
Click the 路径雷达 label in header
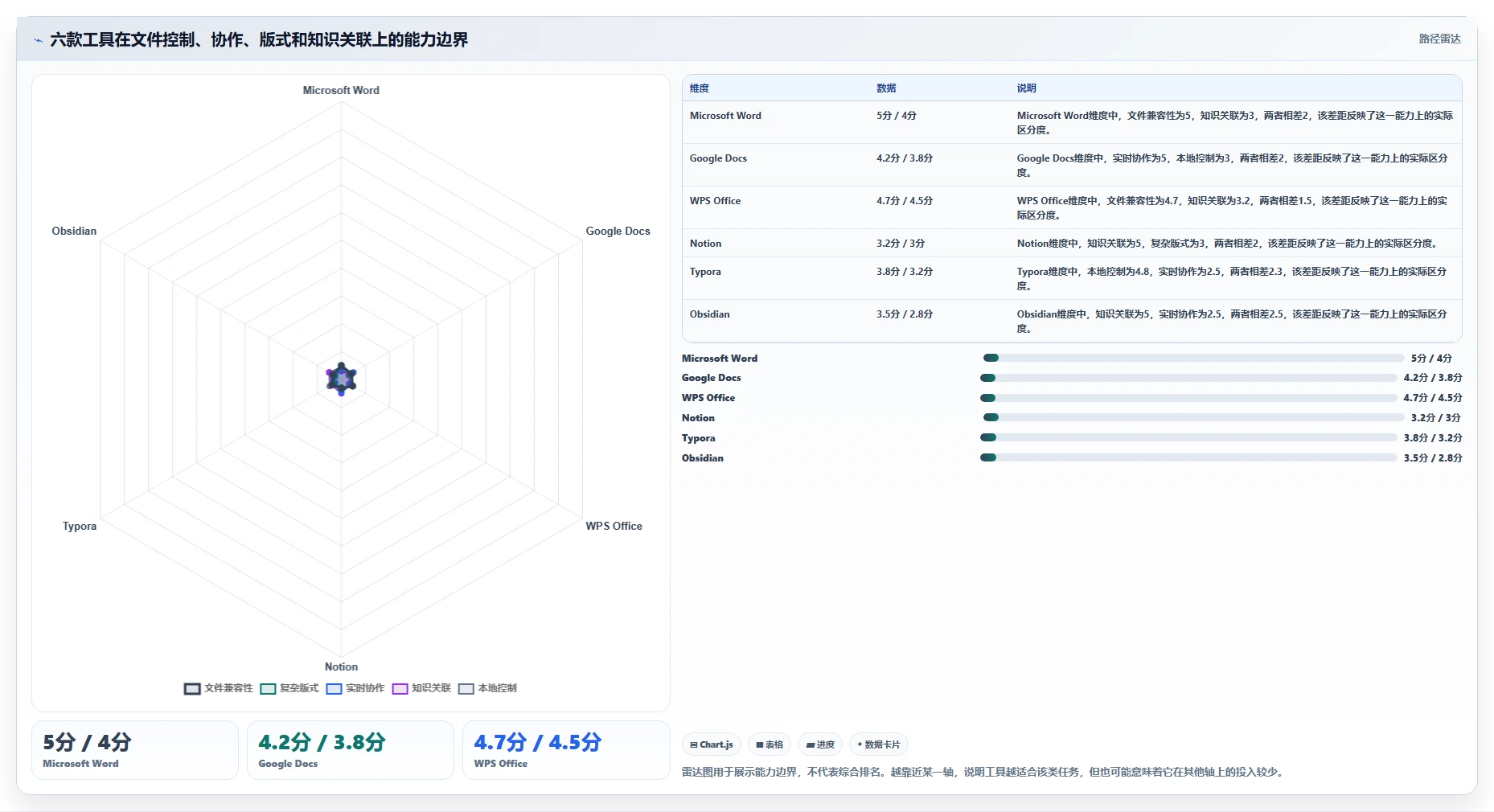(x=1439, y=39)
